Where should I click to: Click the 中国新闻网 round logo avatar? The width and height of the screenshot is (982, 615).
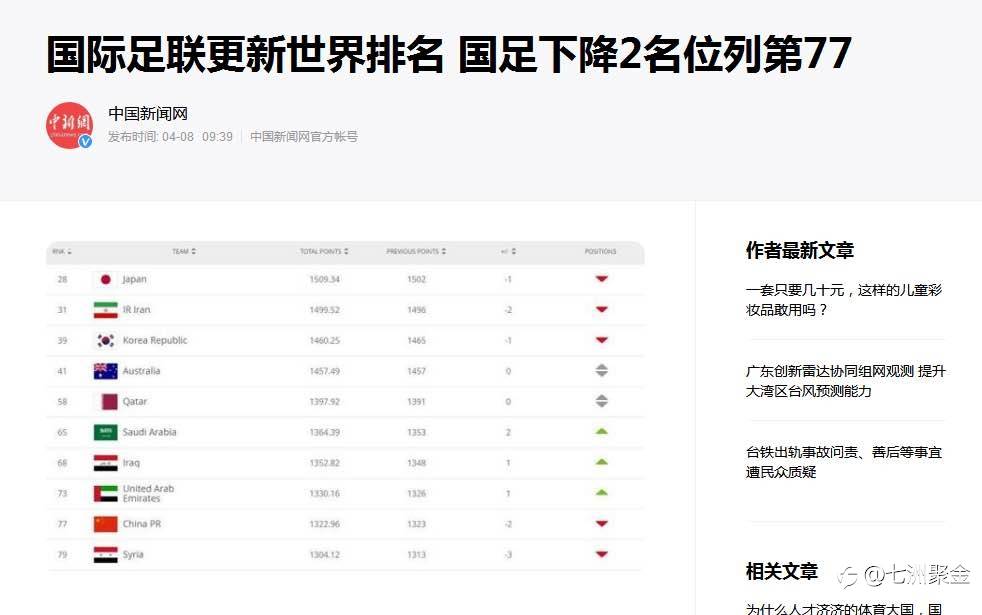click(x=70, y=125)
